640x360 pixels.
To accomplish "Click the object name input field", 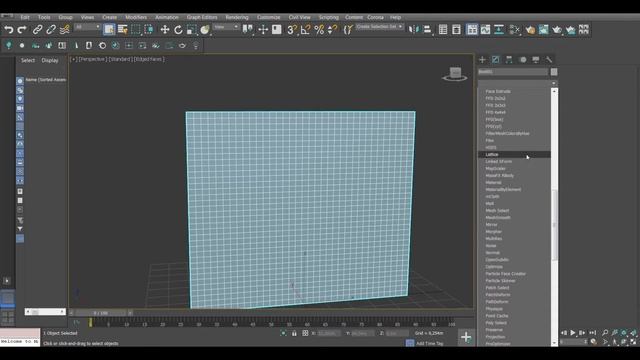I will click(513, 72).
